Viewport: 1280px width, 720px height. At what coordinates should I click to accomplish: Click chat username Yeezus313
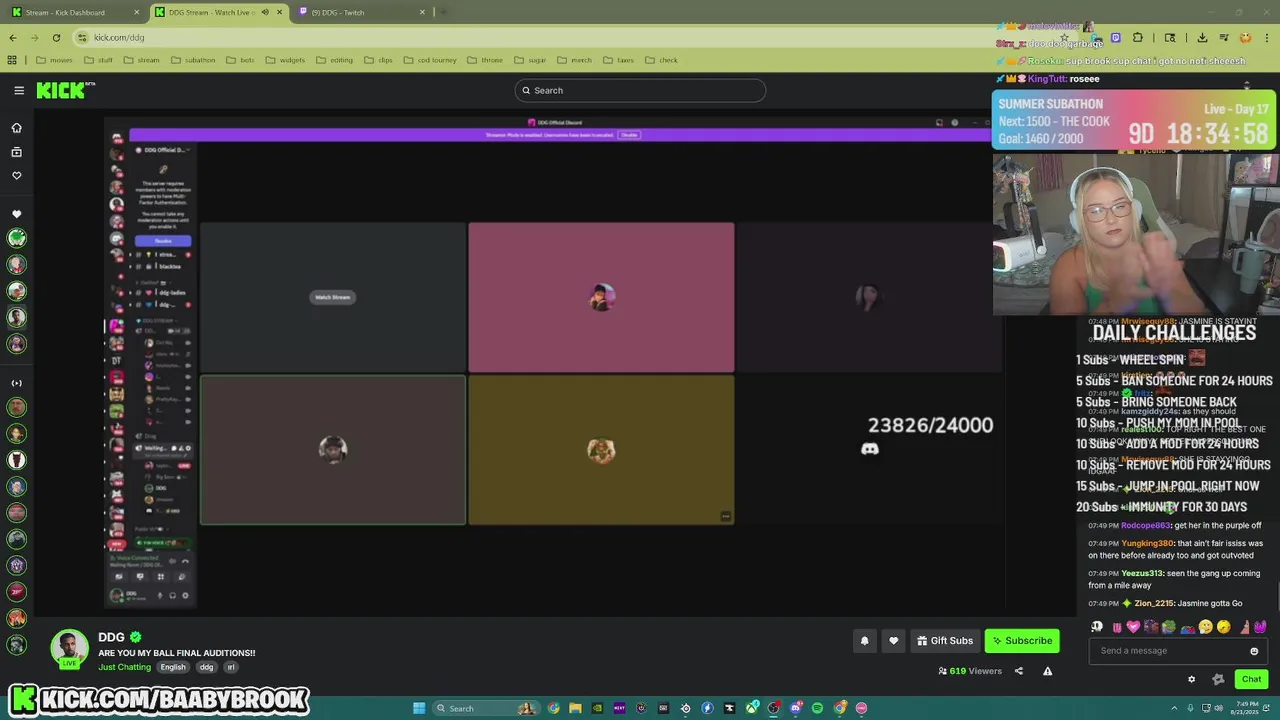pyautogui.click(x=1142, y=574)
